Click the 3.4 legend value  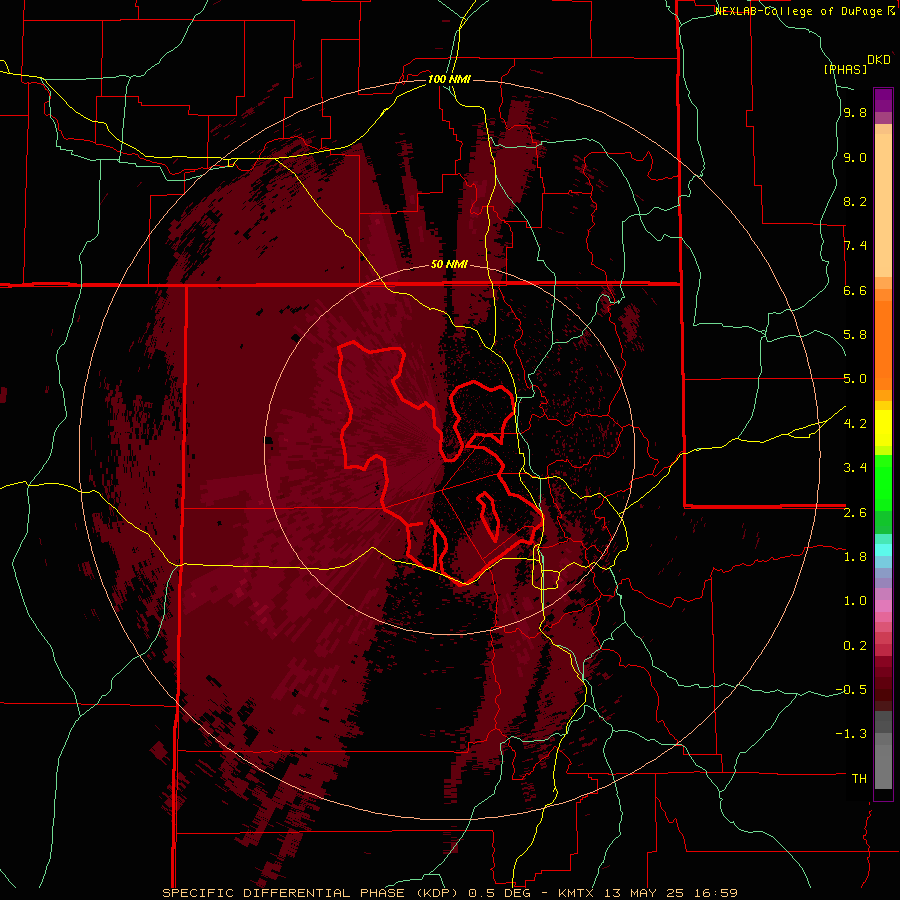(x=855, y=467)
